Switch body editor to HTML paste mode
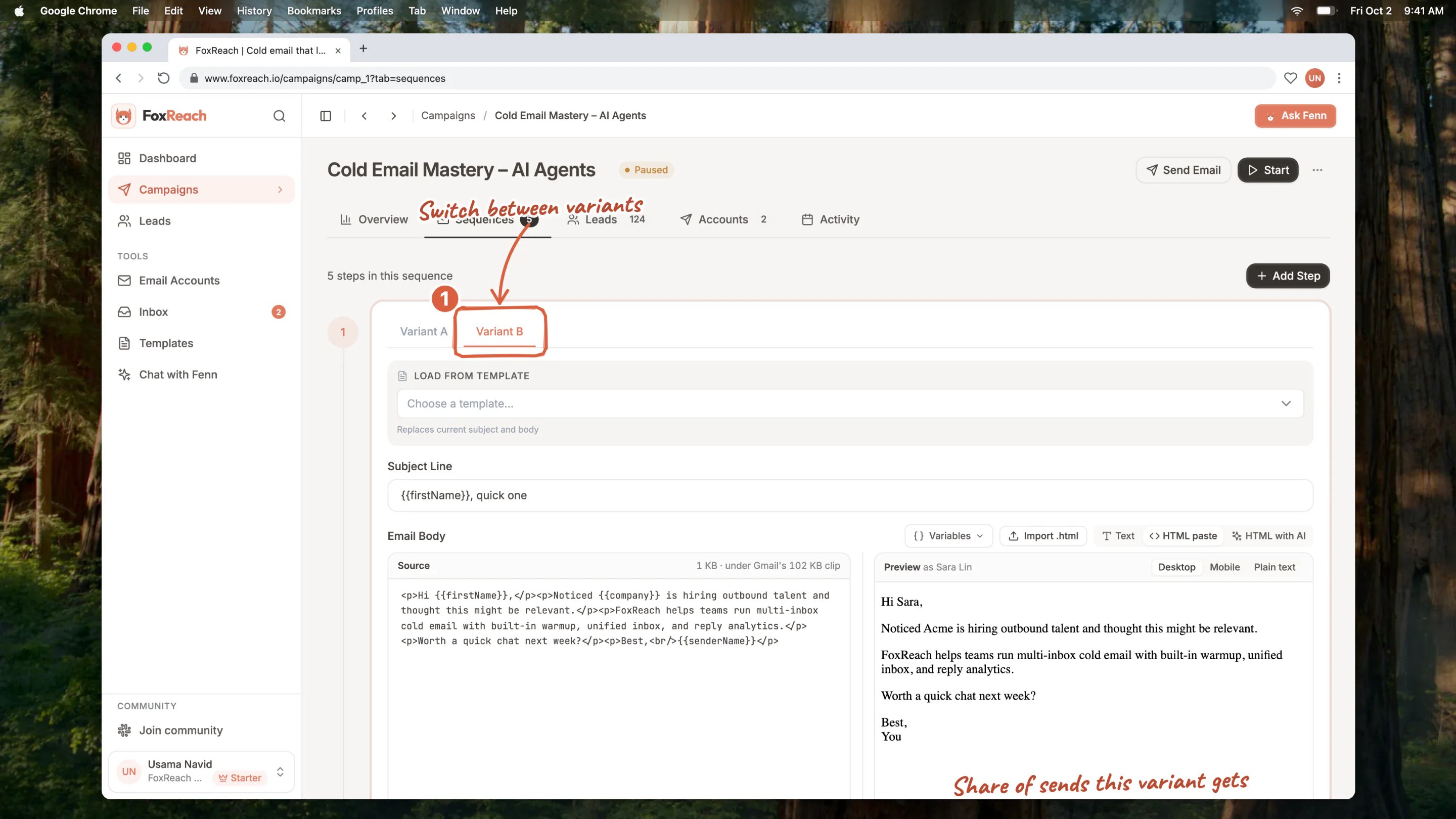 pyautogui.click(x=1183, y=536)
